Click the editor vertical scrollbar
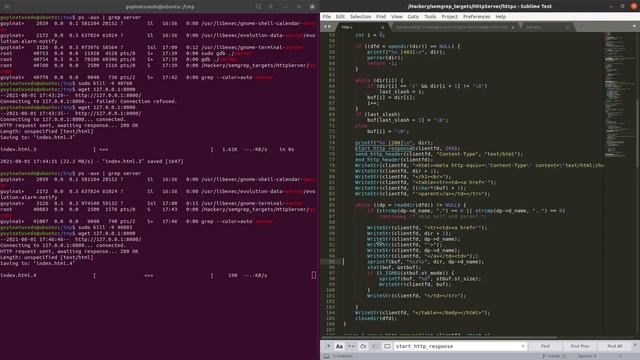Image resolution: width=640 pixels, height=360 pixels. tap(637, 135)
